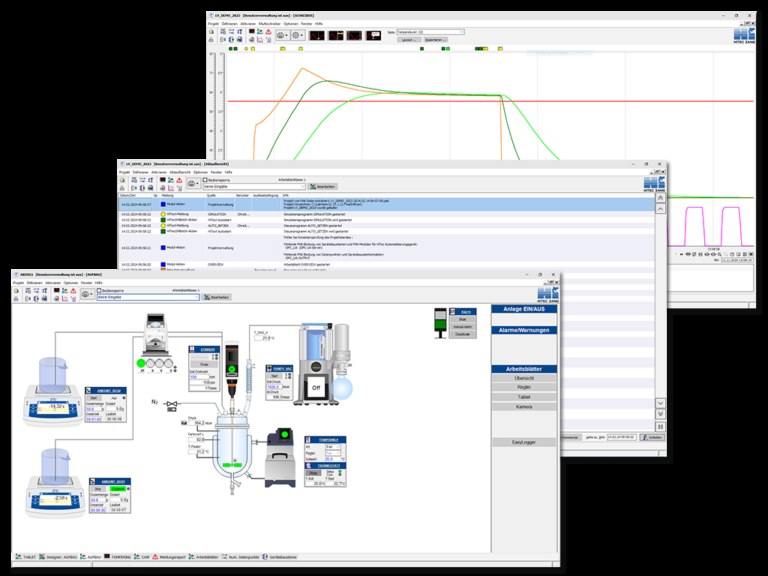
Task: Open Hilfe menu in chart window
Action: click(x=319, y=24)
